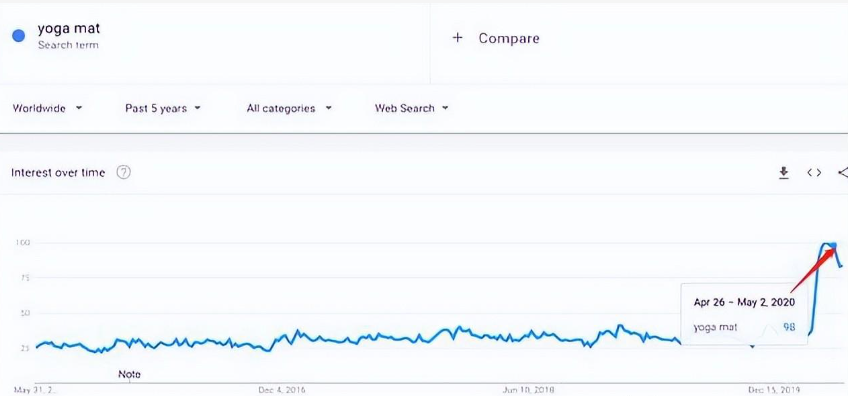Viewport: 848px width, 396px height.
Task: Select the highlighted peak data point at 98
Action: tap(833, 246)
